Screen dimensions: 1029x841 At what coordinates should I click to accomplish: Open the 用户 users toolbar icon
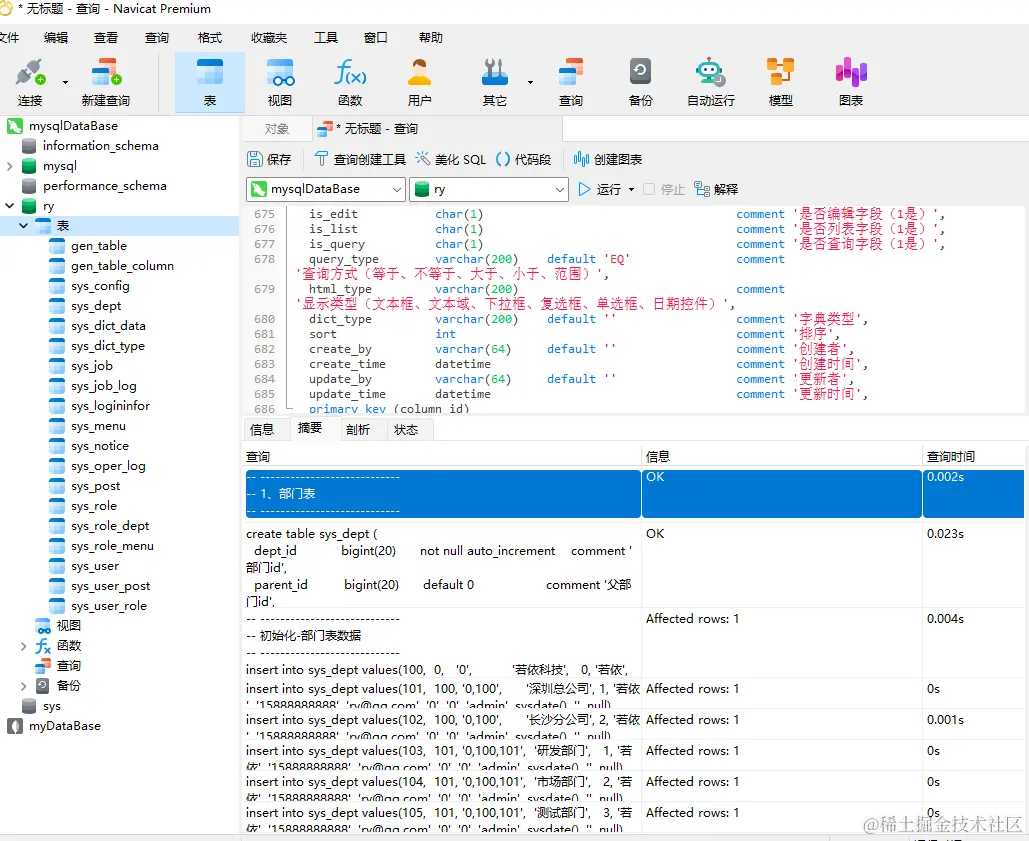point(419,82)
